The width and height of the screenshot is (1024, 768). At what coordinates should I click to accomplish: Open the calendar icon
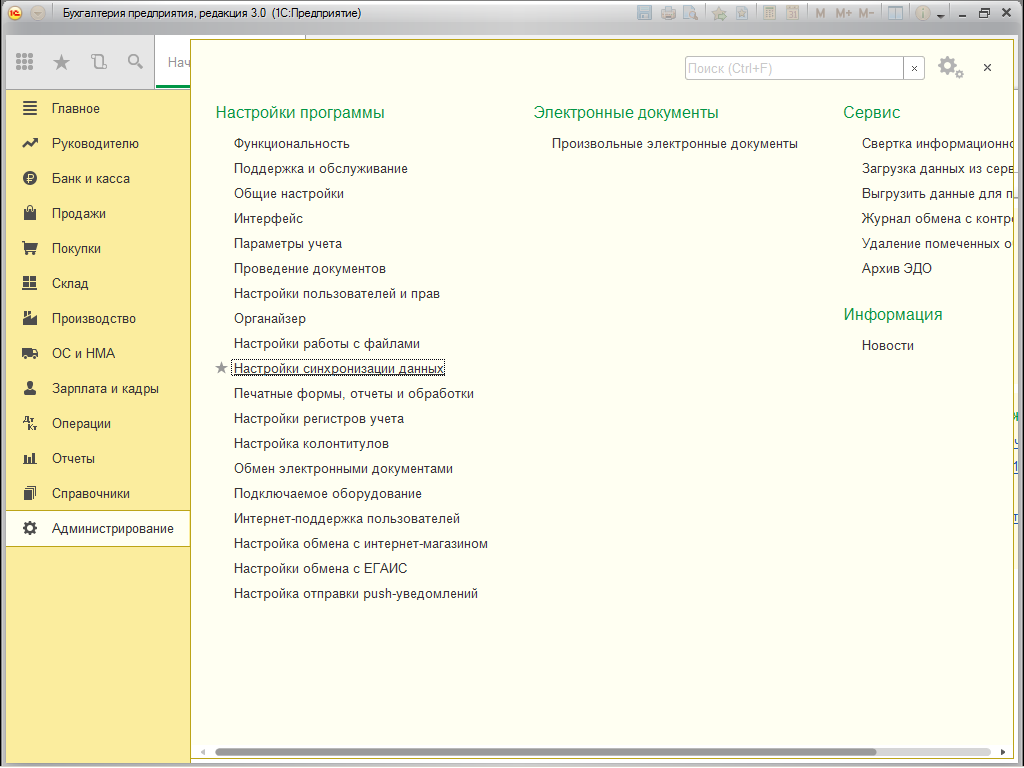coord(792,13)
